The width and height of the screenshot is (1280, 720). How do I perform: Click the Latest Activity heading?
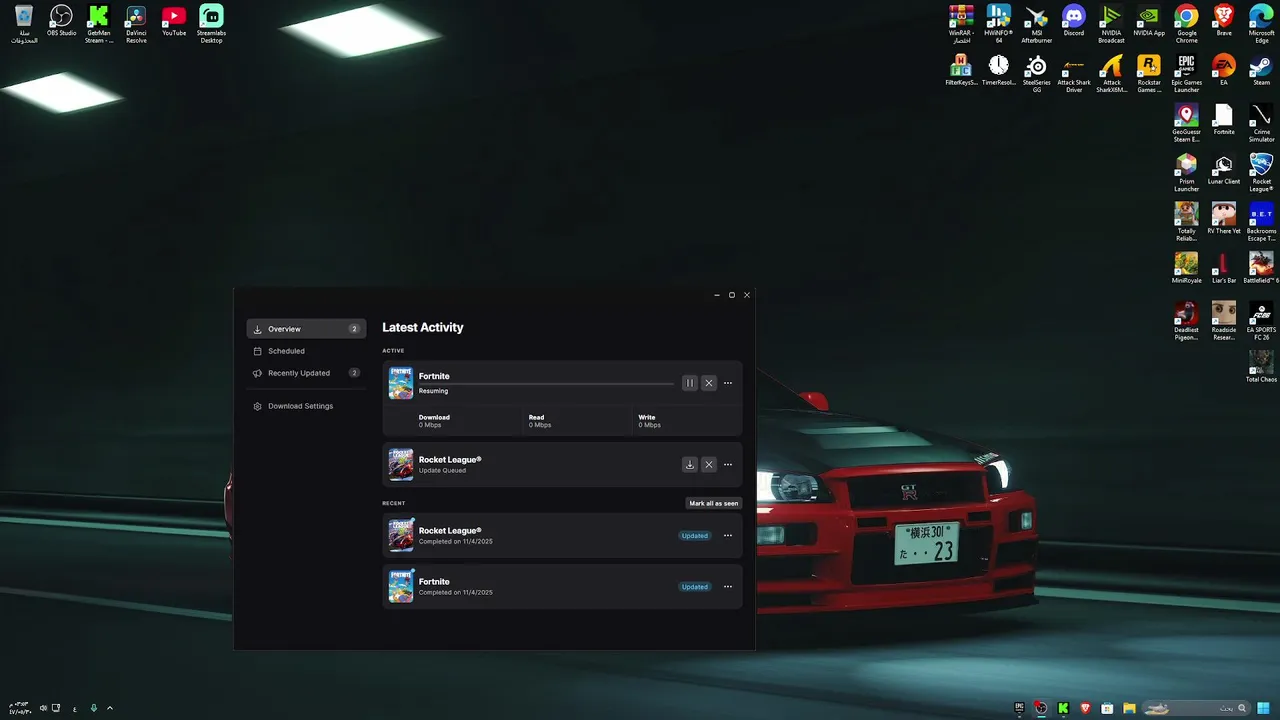pyautogui.click(x=422, y=327)
